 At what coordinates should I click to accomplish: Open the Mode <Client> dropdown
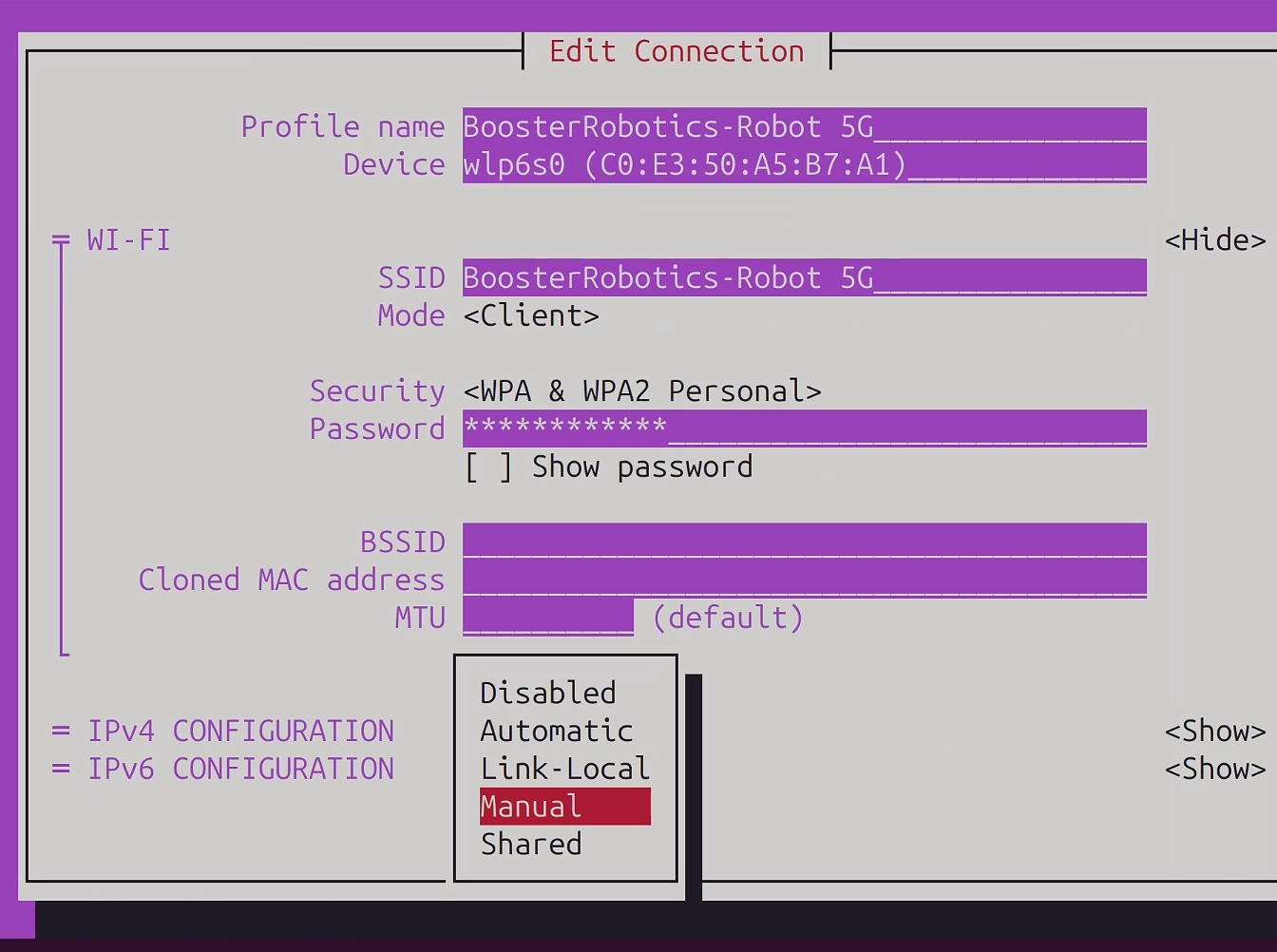(x=531, y=315)
